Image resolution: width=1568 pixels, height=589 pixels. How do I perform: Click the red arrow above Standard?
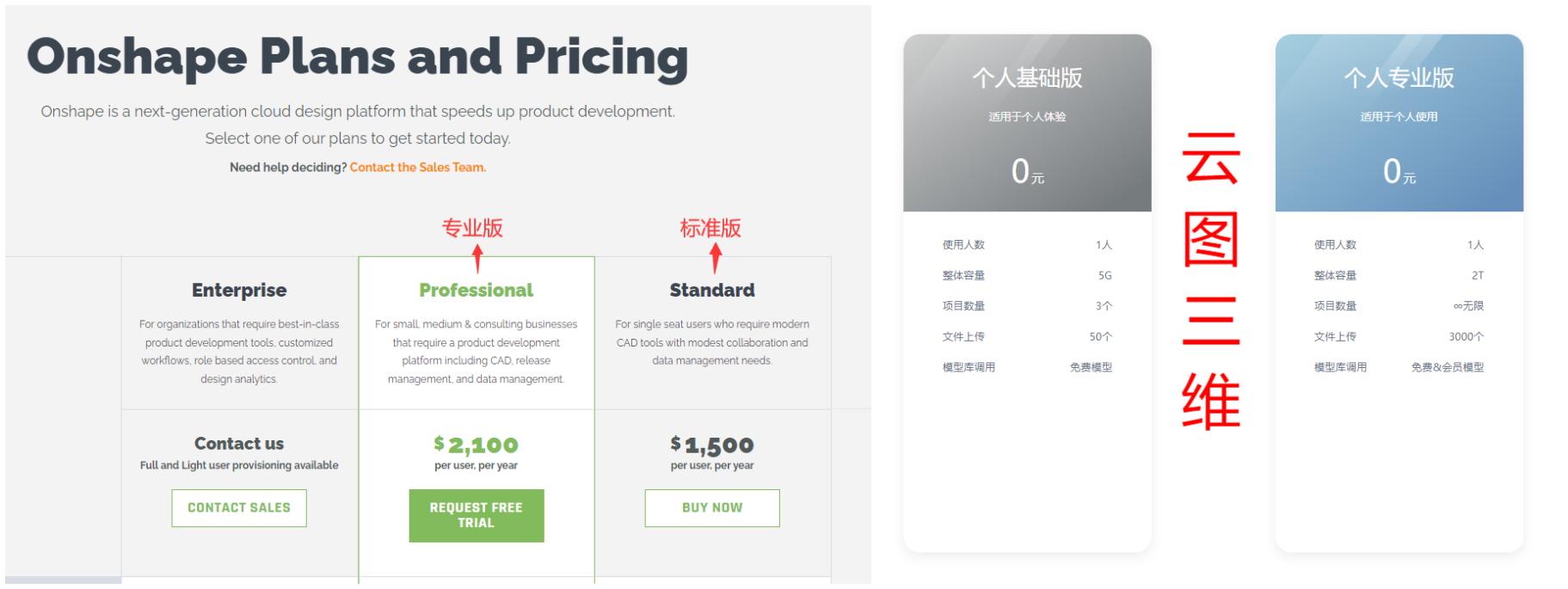pyautogui.click(x=714, y=258)
